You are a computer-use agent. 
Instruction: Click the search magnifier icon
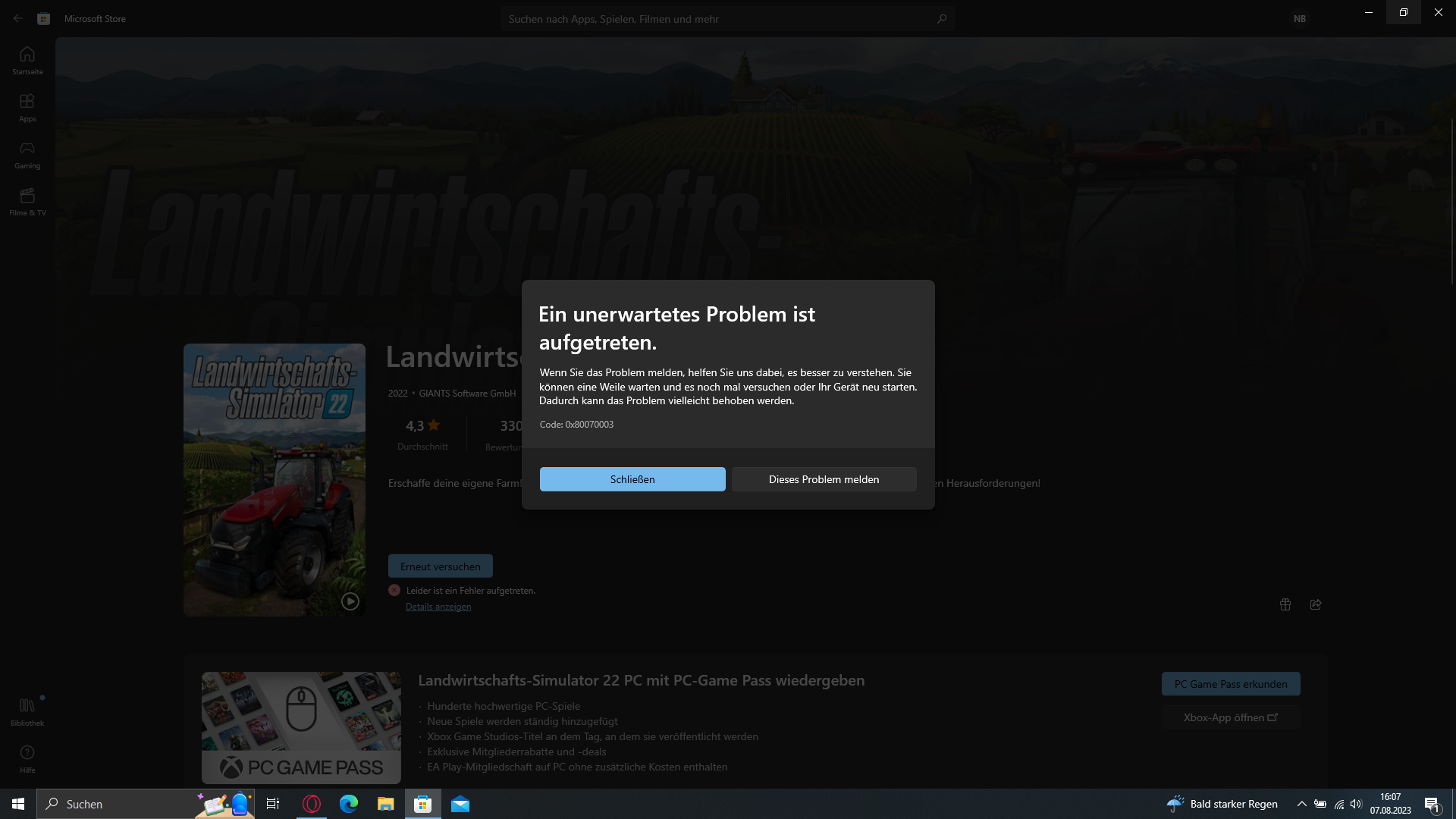click(942, 19)
